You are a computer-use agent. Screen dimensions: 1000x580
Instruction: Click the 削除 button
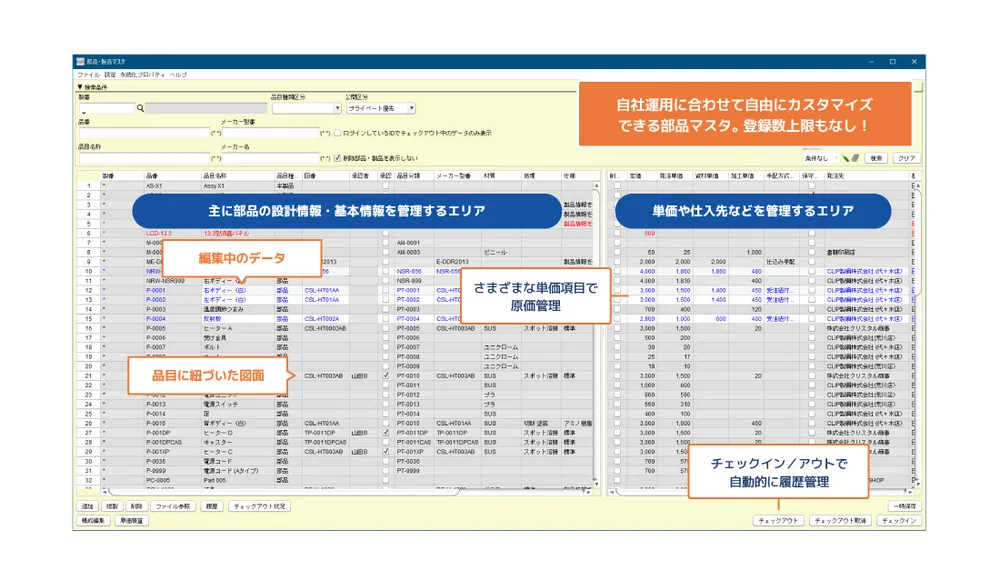[x=136, y=507]
